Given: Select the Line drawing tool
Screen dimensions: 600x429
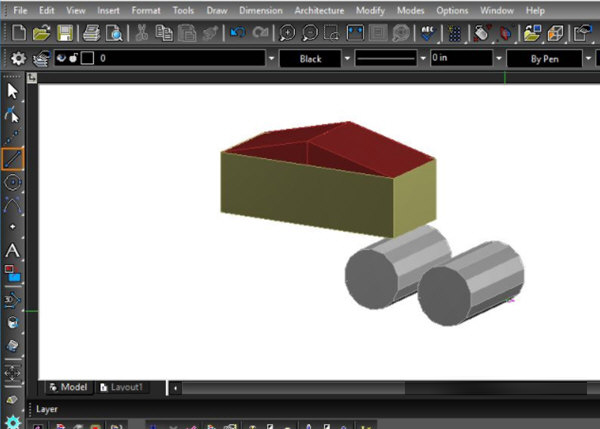Looking at the screenshot, I should pyautogui.click(x=13, y=158).
